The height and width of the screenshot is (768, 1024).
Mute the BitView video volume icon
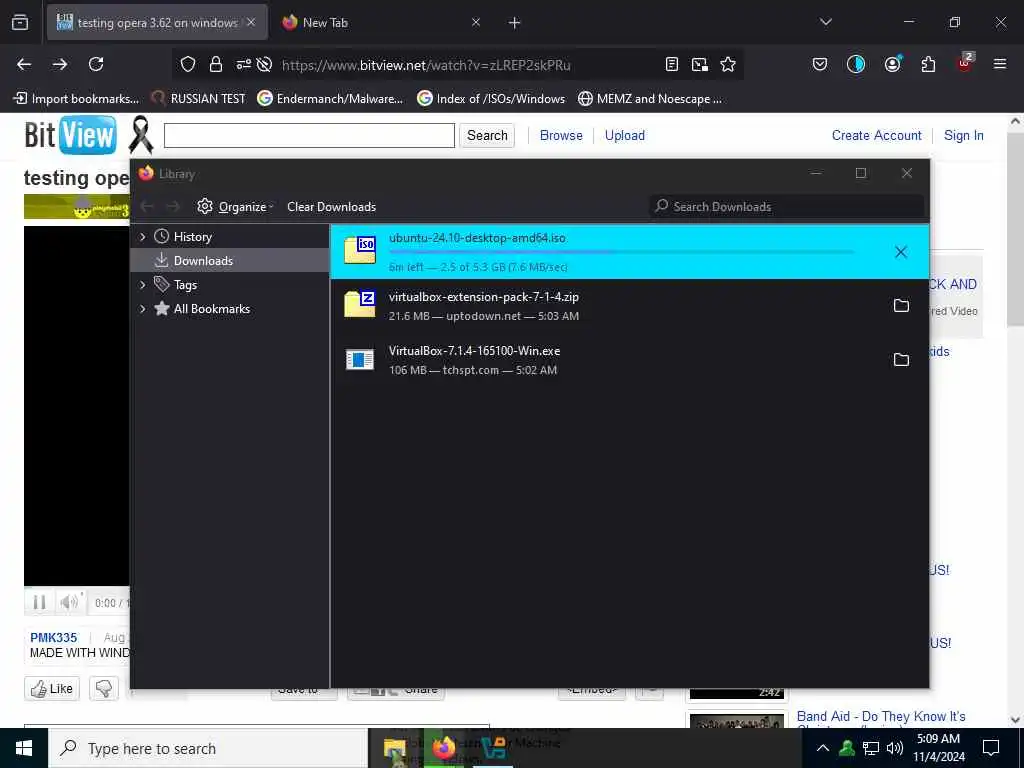point(71,601)
